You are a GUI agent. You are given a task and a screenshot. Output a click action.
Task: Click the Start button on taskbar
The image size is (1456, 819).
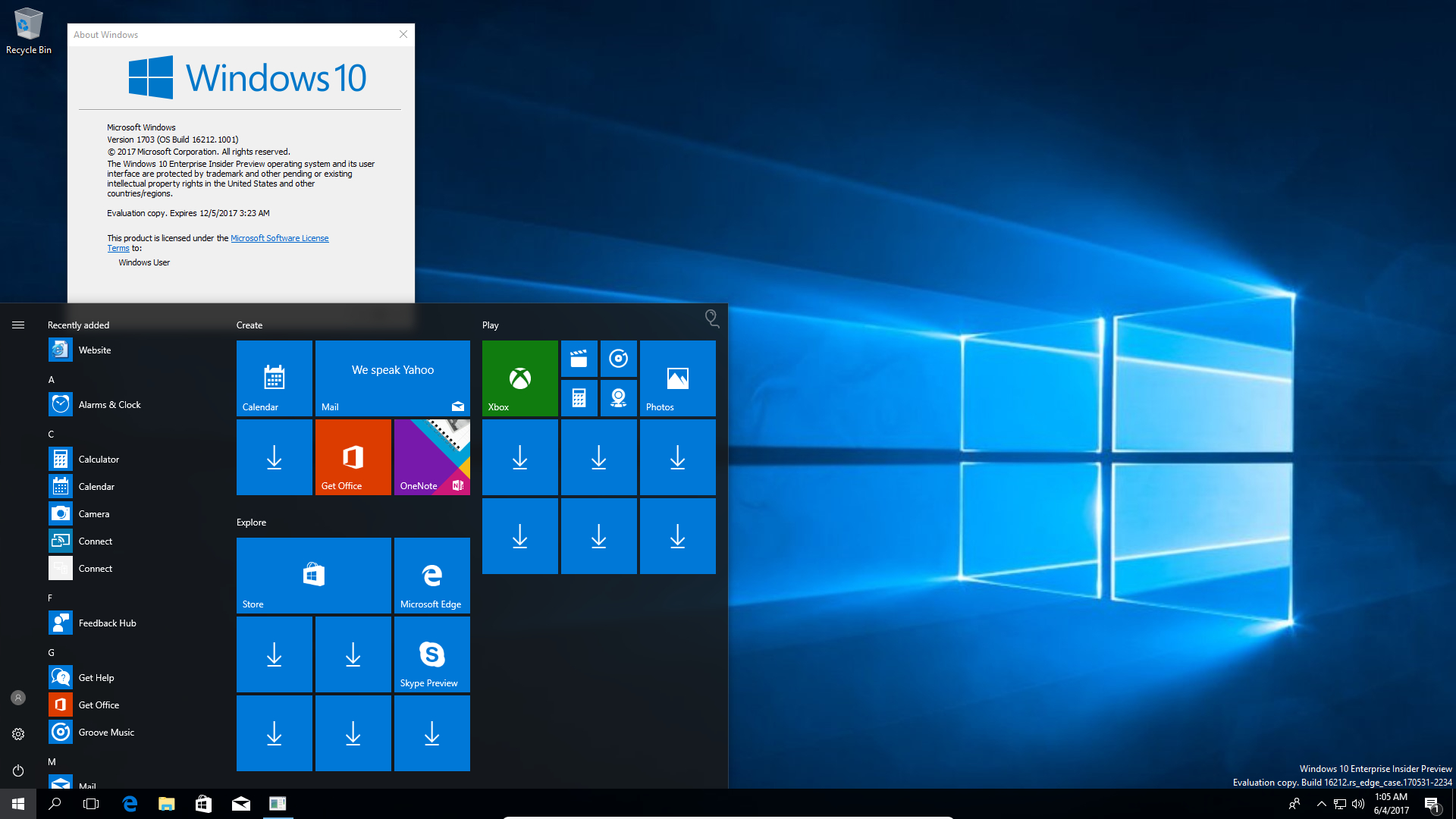coord(18,804)
